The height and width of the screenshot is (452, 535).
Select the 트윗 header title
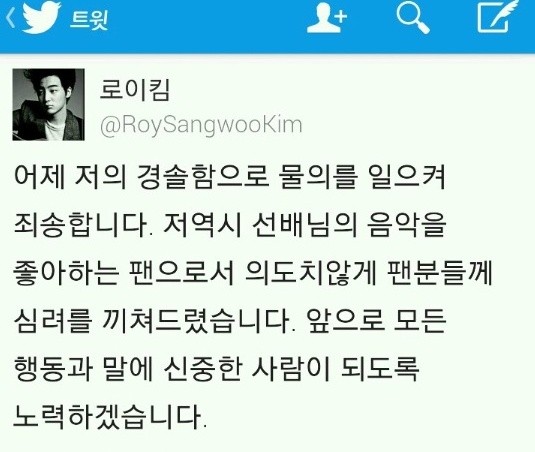[89, 19]
